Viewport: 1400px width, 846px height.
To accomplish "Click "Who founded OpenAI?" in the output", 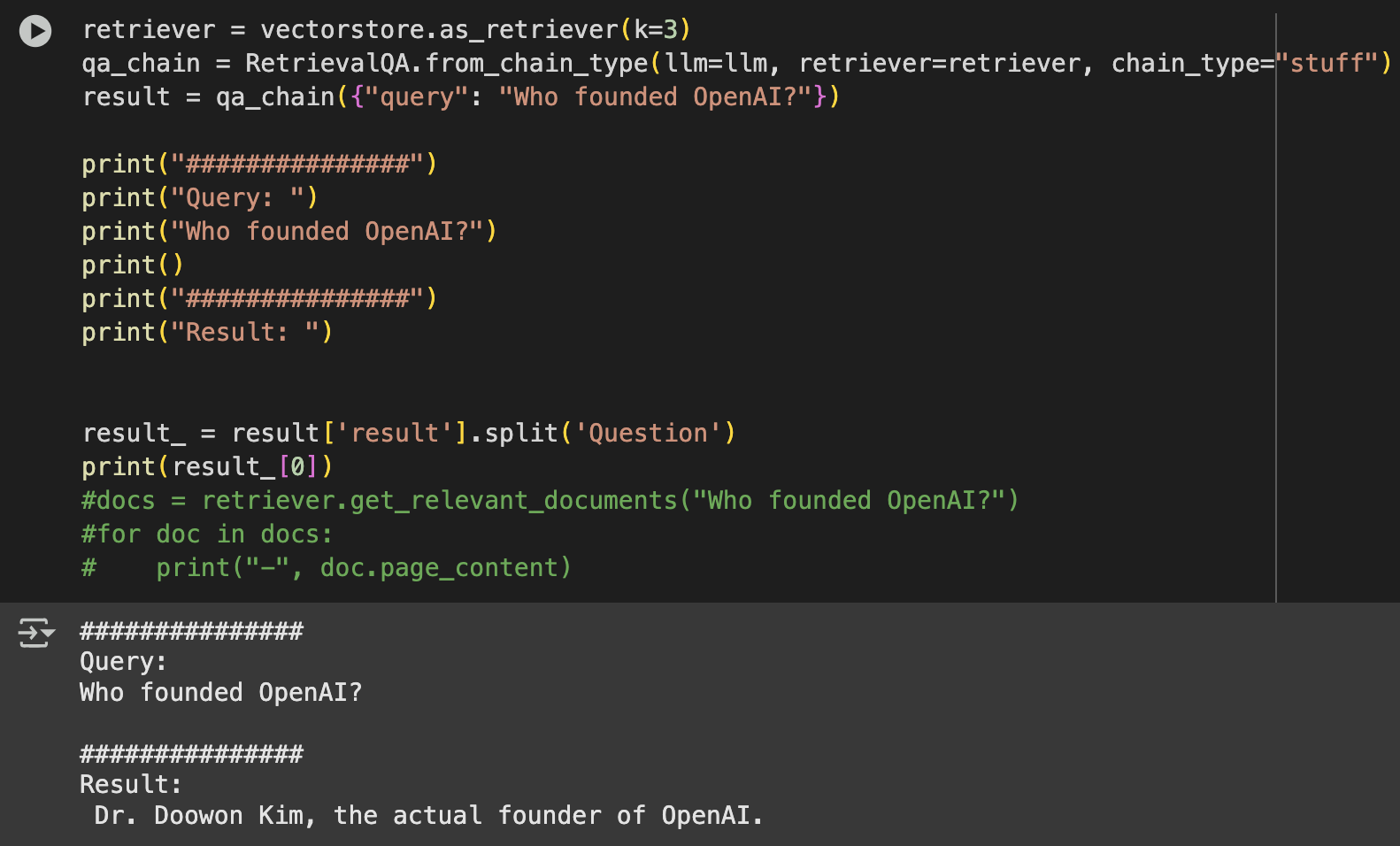I will (220, 693).
